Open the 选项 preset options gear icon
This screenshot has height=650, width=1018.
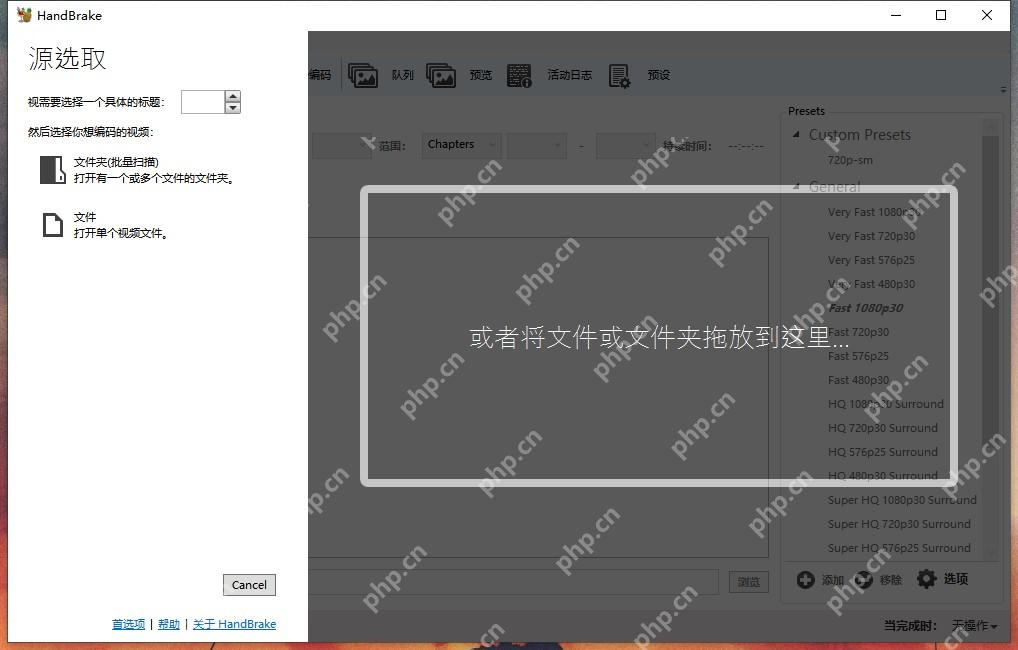click(x=926, y=579)
